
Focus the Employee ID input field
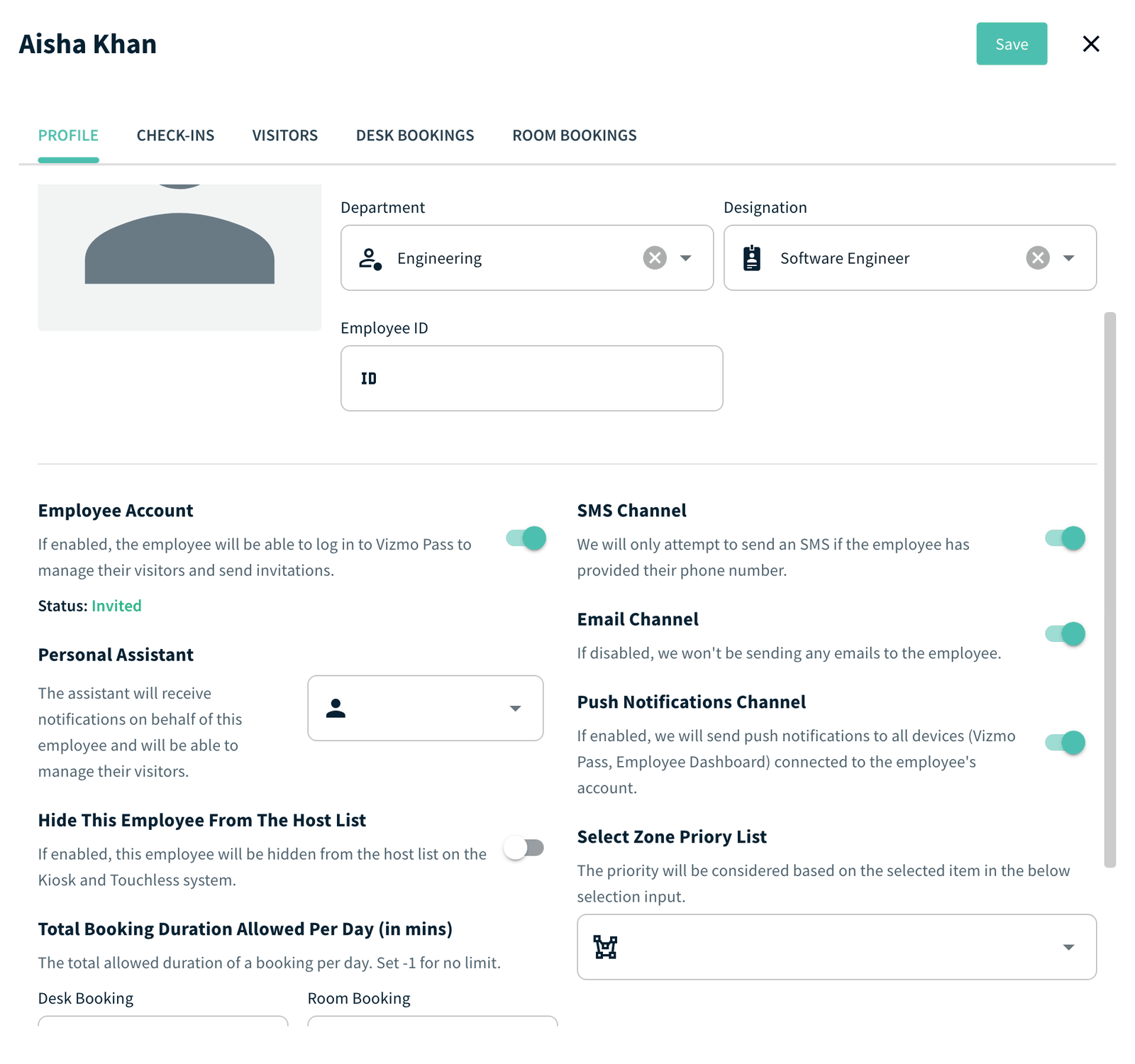pyautogui.click(x=531, y=378)
